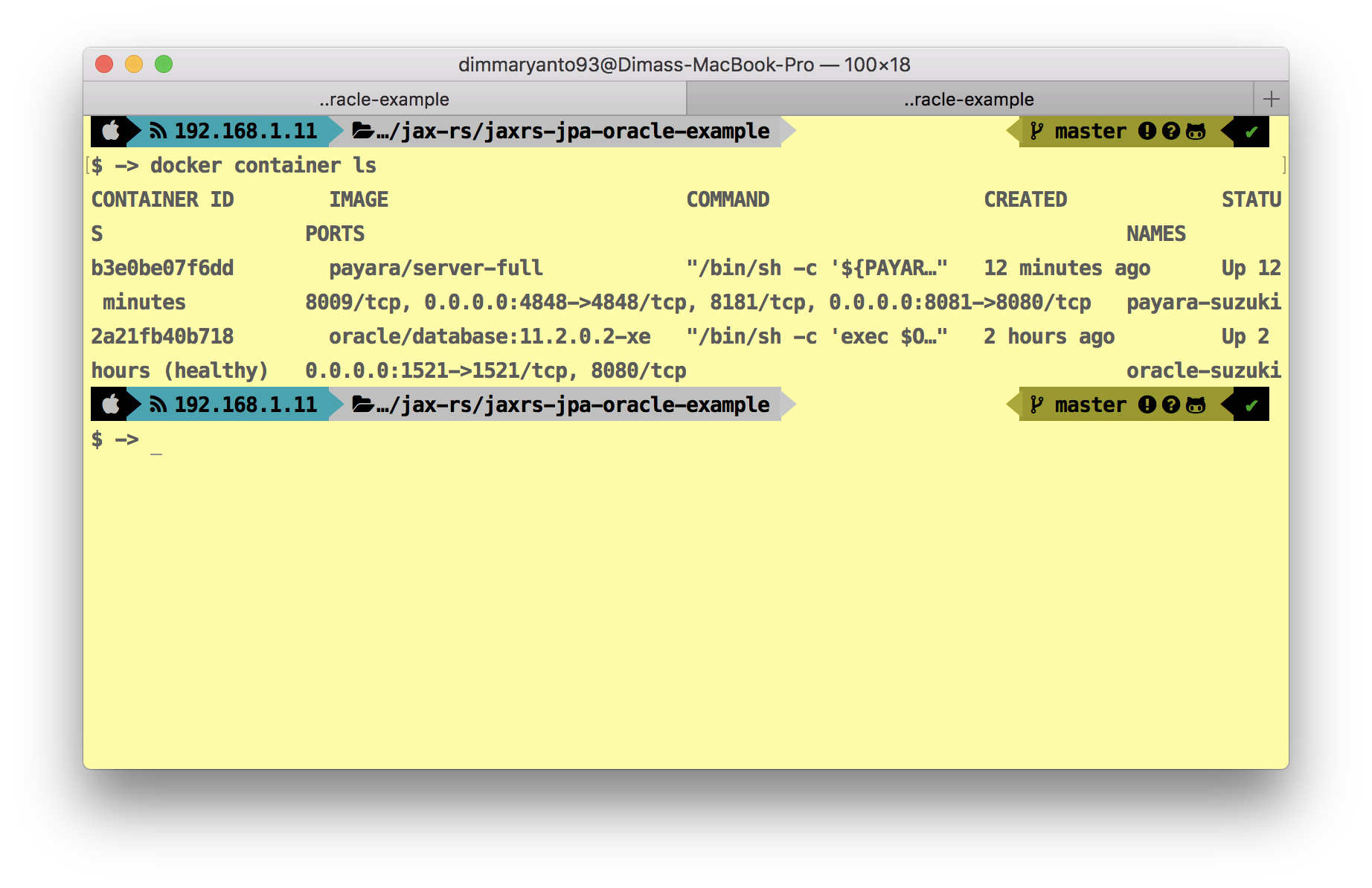Click '12 minutes ago' created value
This screenshot has width=1372, height=888.
click(x=1067, y=268)
